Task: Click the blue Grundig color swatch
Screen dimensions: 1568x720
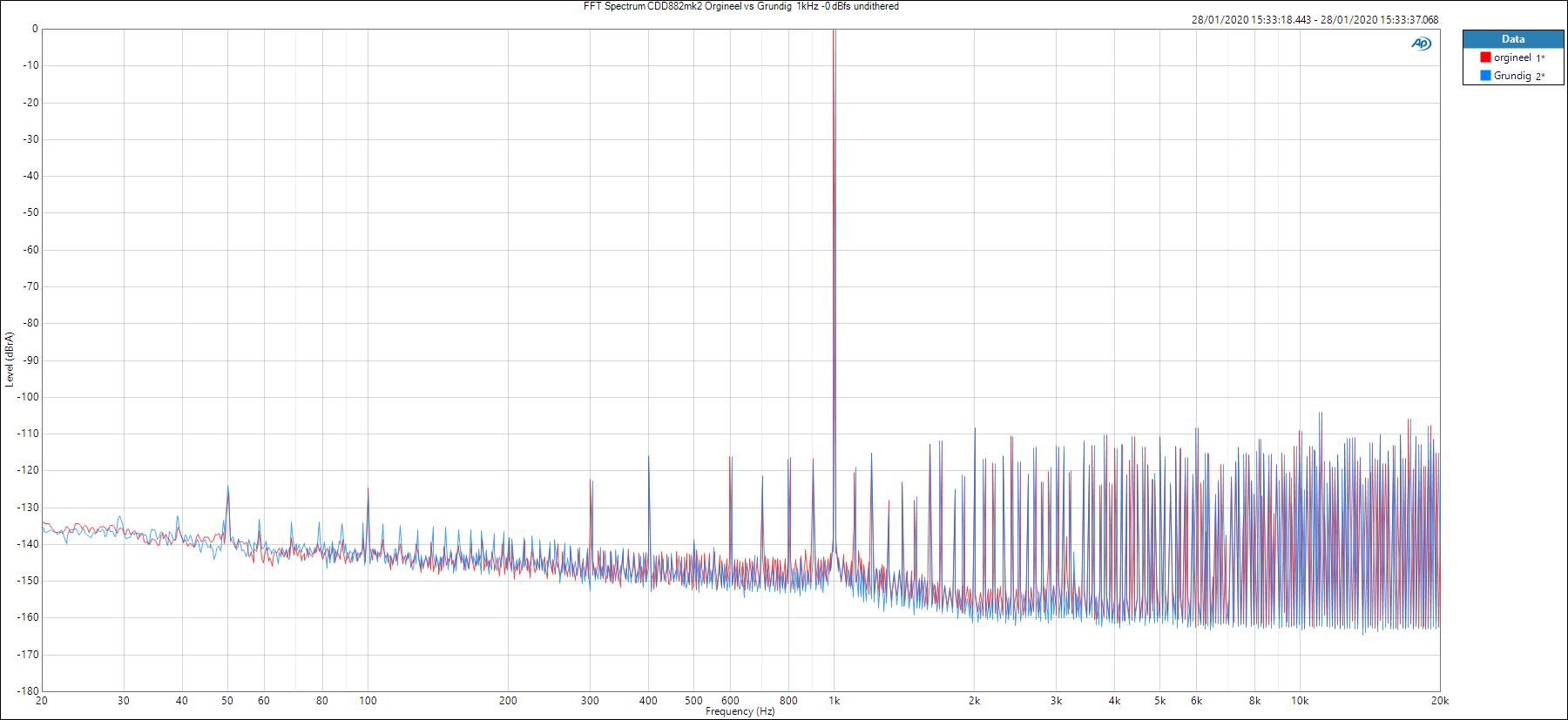Action: click(x=1485, y=76)
